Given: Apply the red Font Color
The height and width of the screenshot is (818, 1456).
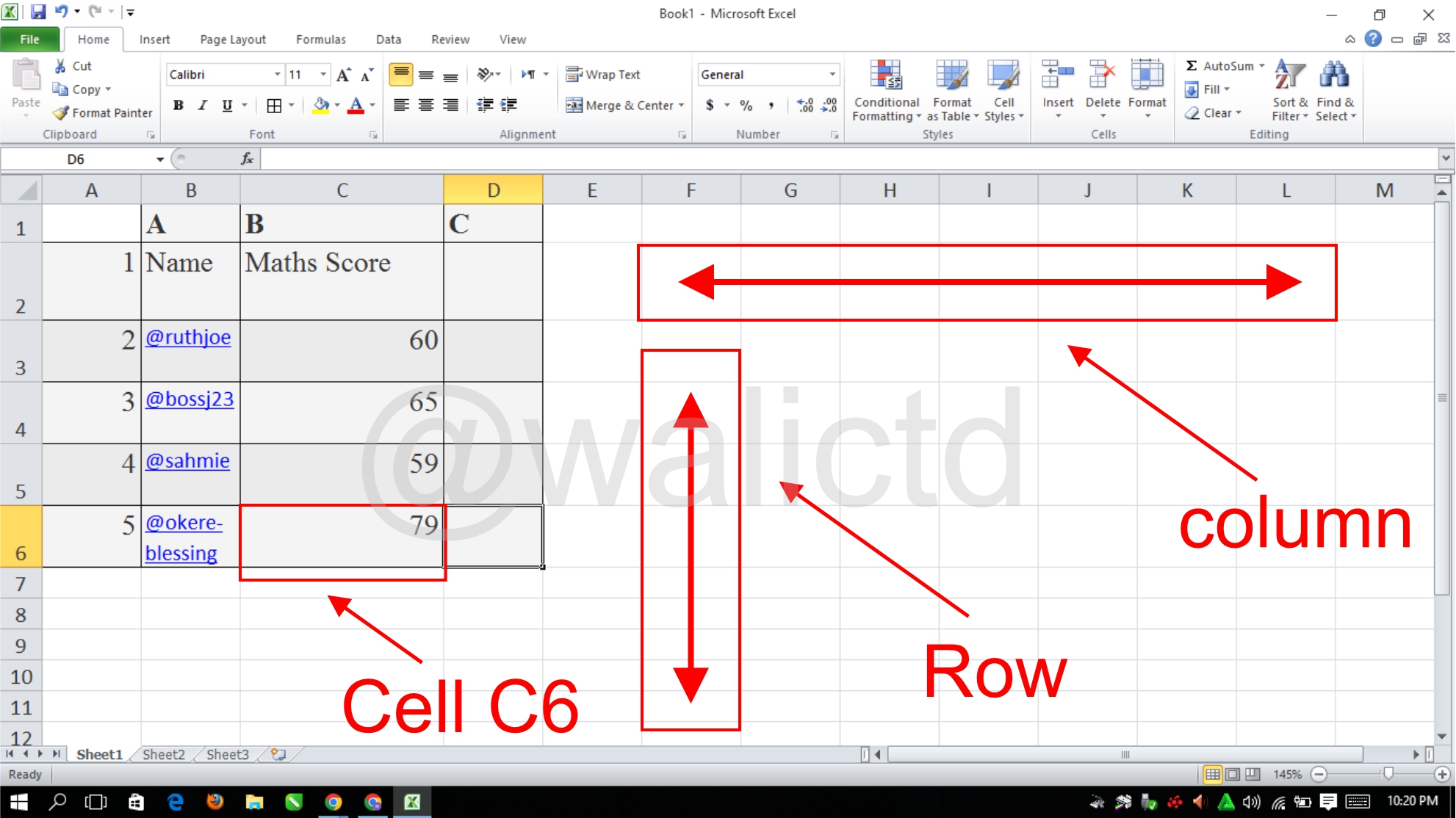Looking at the screenshot, I should (356, 106).
